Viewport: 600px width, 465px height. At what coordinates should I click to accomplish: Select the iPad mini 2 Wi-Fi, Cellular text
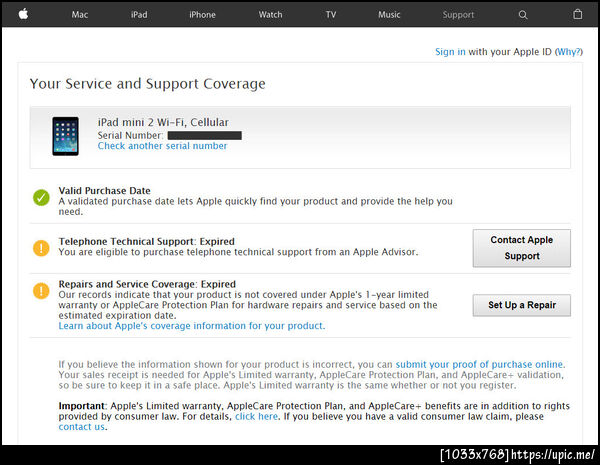(163, 122)
